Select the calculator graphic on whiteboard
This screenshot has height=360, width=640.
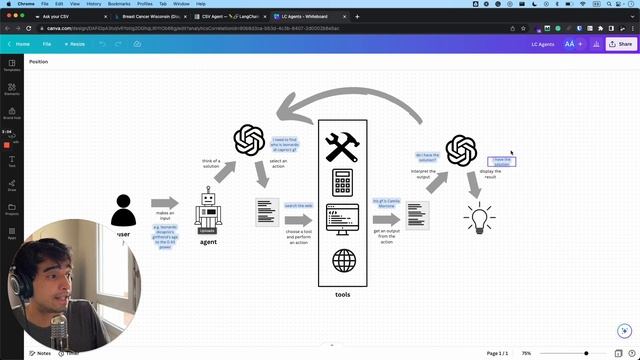(342, 183)
